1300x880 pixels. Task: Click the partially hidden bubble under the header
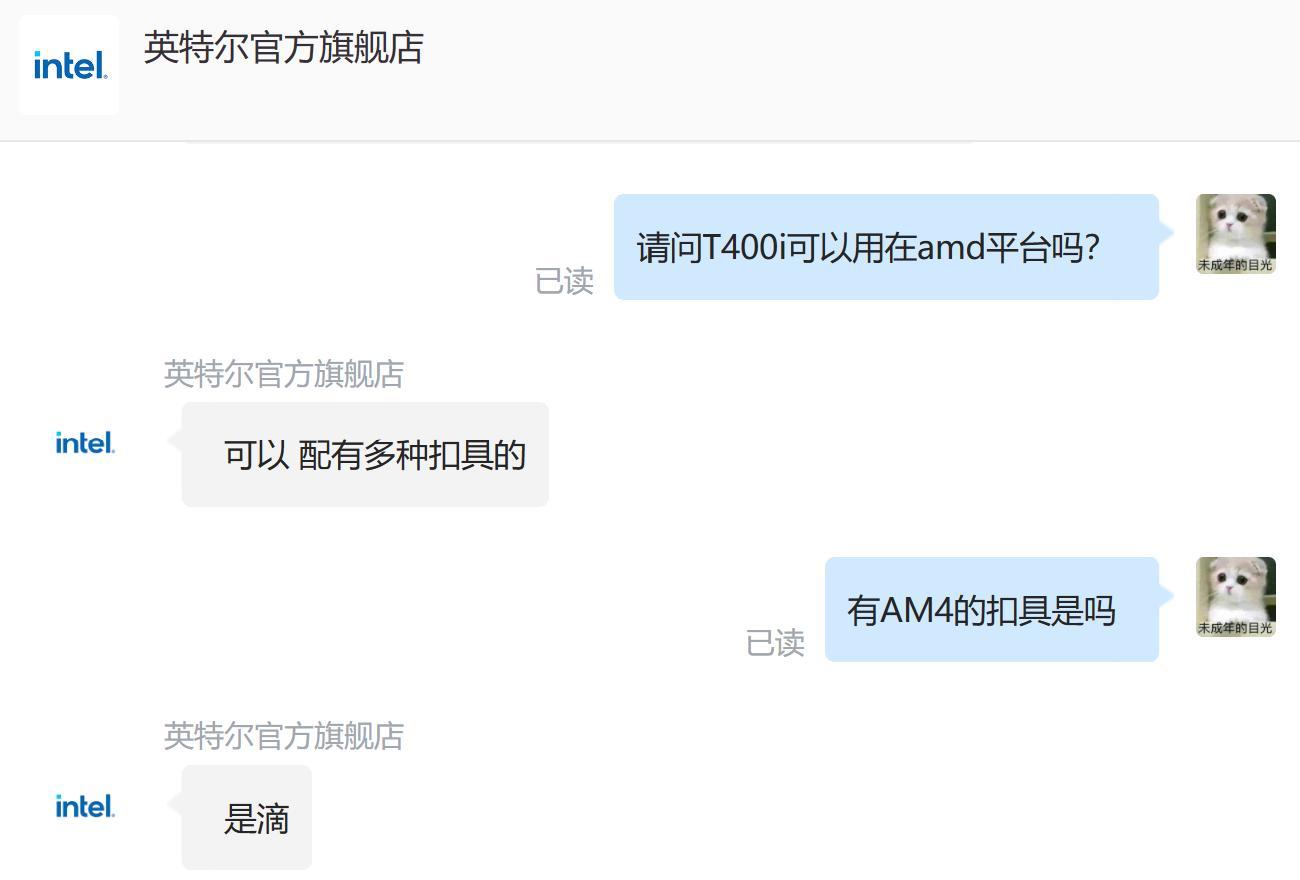point(578,143)
